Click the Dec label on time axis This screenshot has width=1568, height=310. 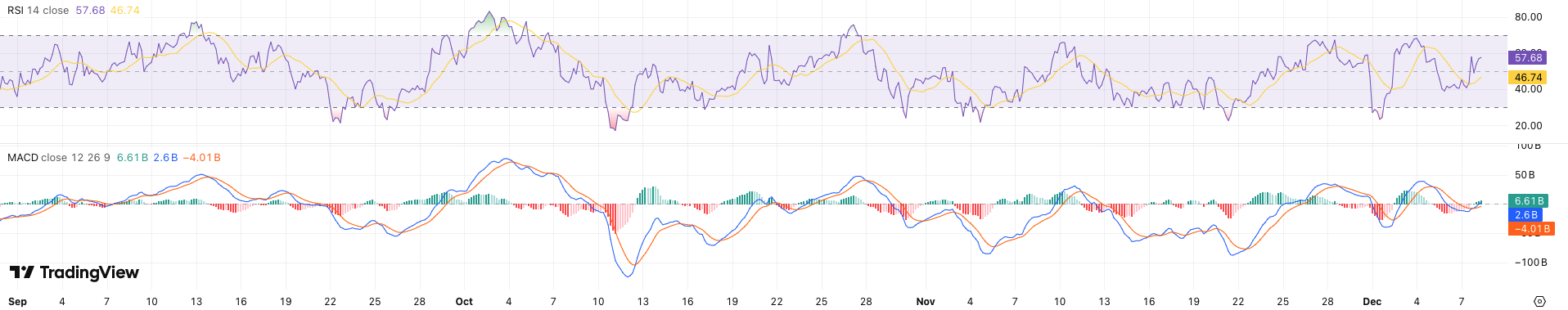[1372, 301]
